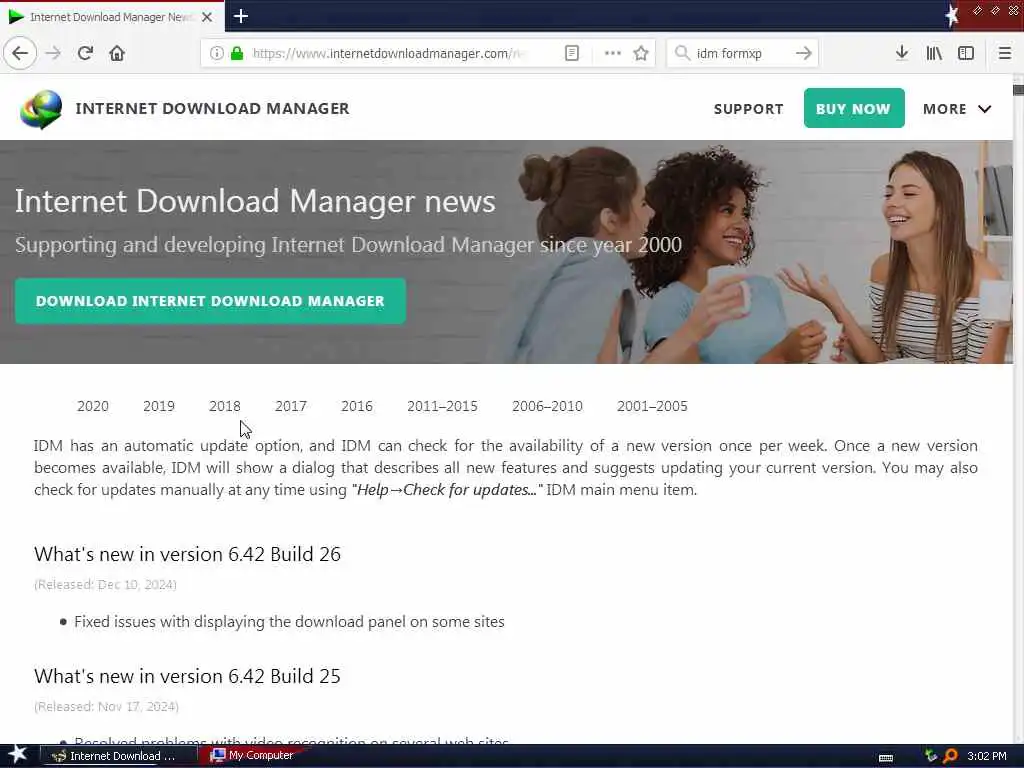
Task: Bookmark this page with the star
Action: [641, 54]
